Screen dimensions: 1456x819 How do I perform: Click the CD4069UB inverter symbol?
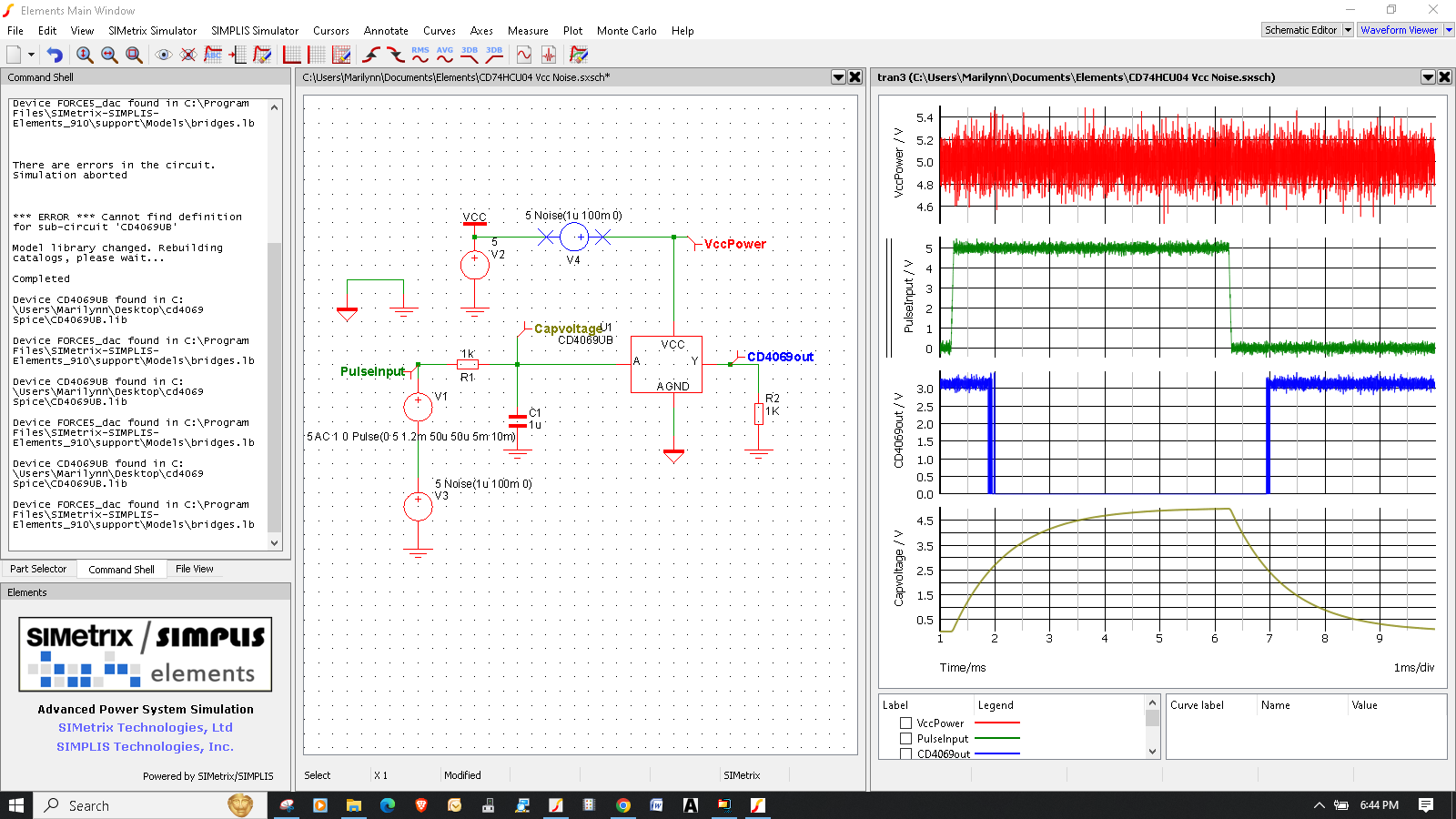(666, 365)
